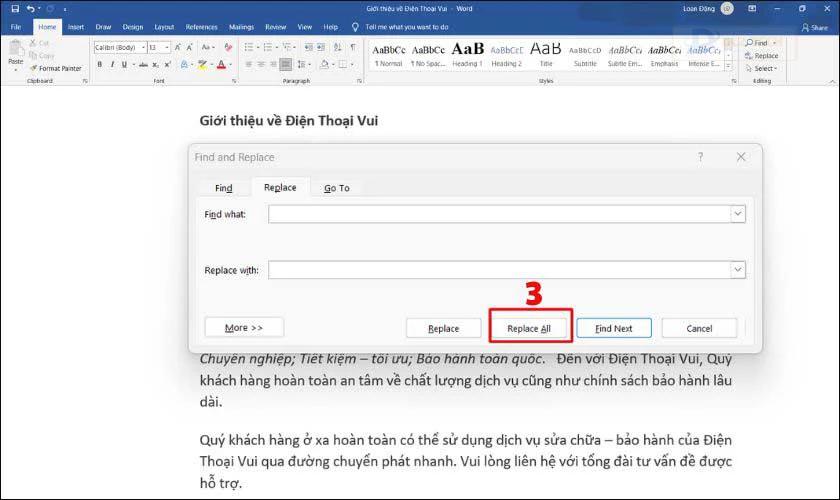Open Font dialog launcher
The image size is (840, 500).
tap(234, 81)
